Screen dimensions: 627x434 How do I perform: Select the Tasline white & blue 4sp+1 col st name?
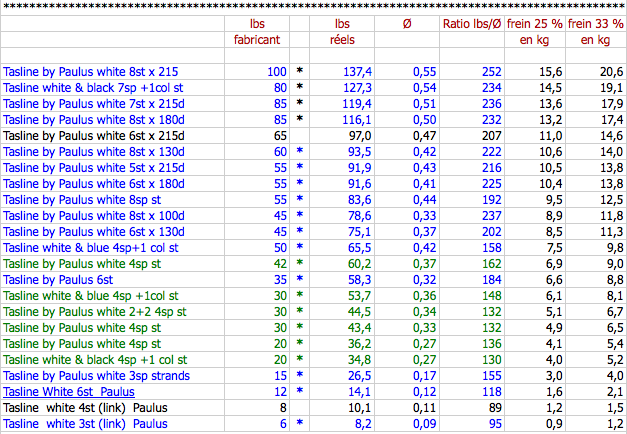click(x=91, y=248)
